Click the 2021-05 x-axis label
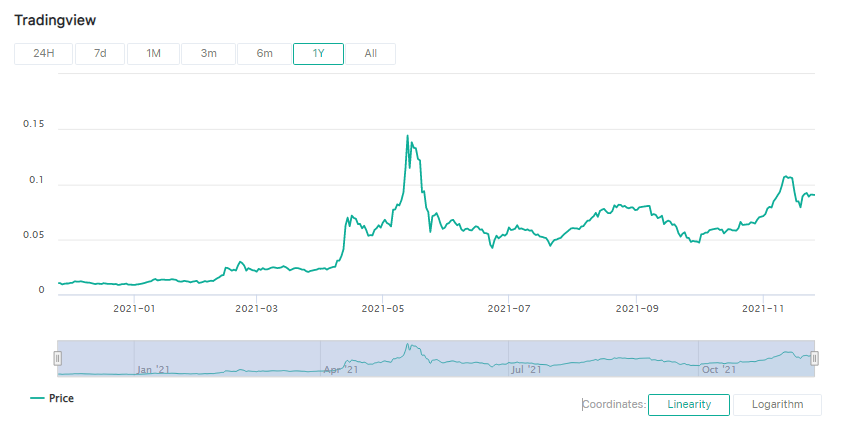The image size is (847, 434). pos(382,309)
